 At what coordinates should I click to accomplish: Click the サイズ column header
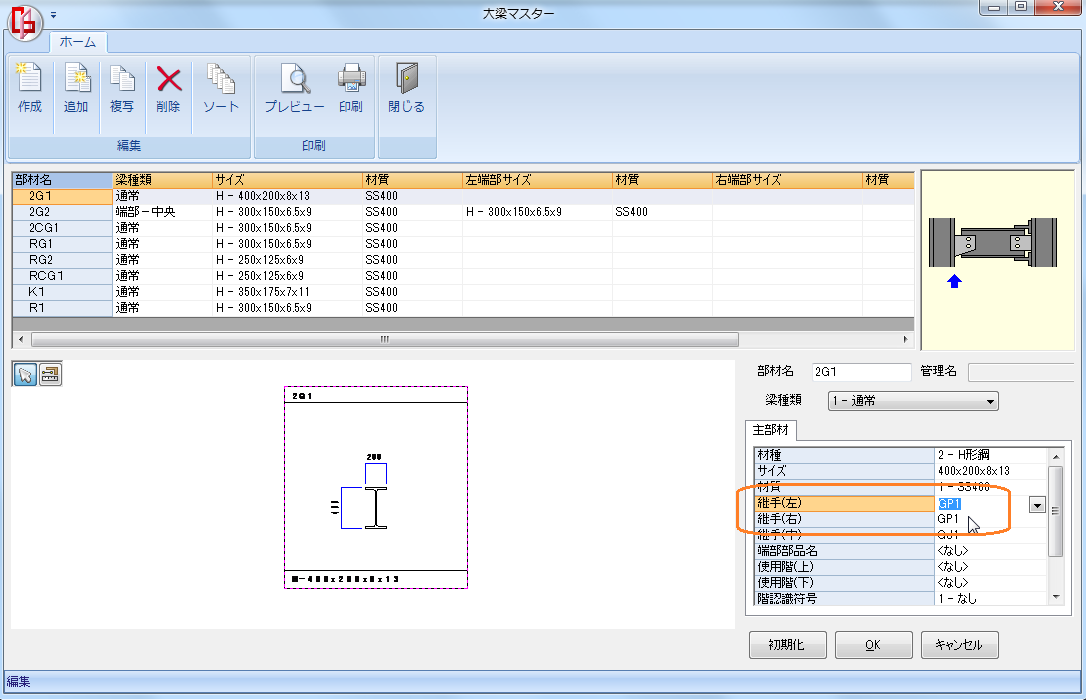coord(287,180)
